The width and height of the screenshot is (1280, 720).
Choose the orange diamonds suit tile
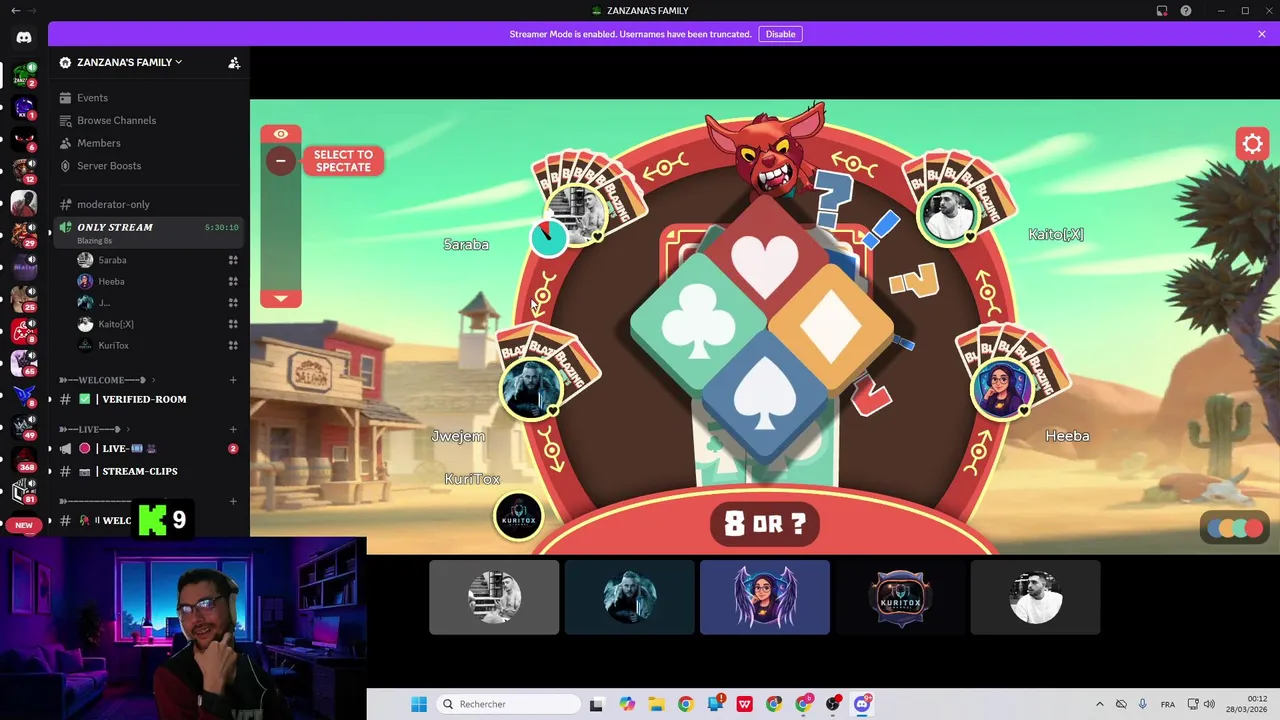tap(833, 326)
